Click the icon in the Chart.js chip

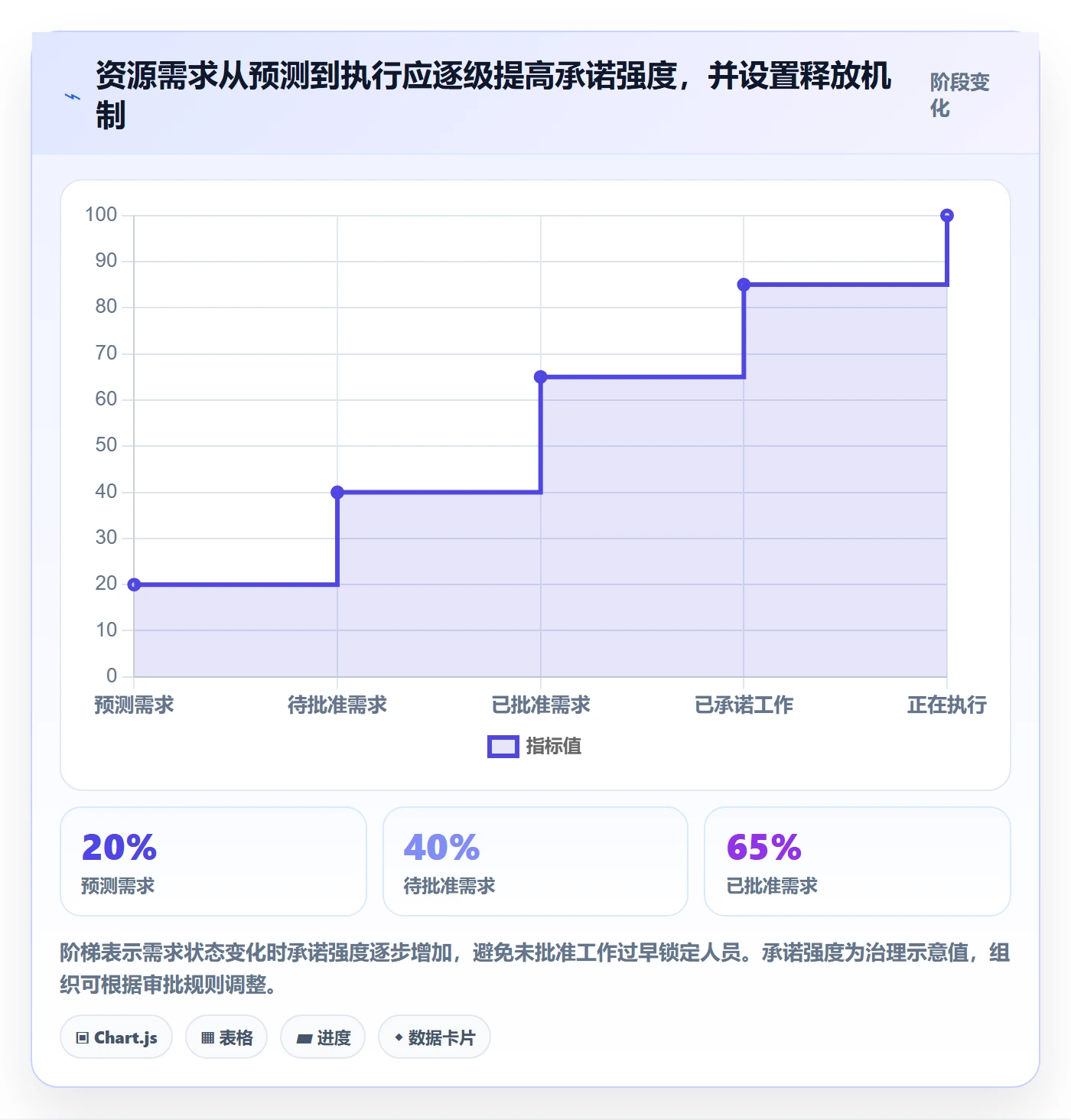(x=83, y=1038)
